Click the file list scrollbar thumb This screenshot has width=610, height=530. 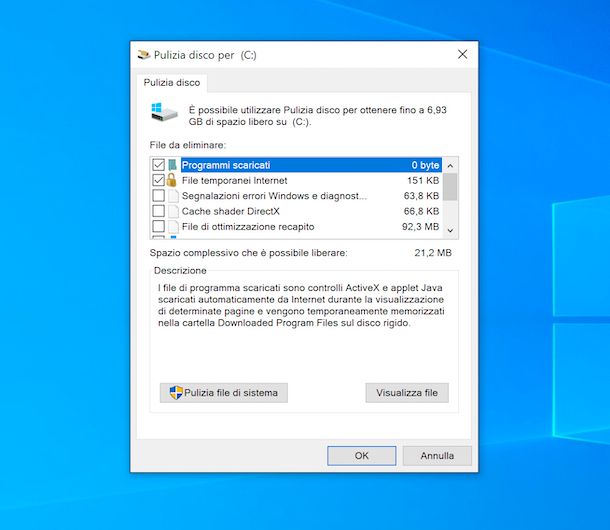coord(450,187)
